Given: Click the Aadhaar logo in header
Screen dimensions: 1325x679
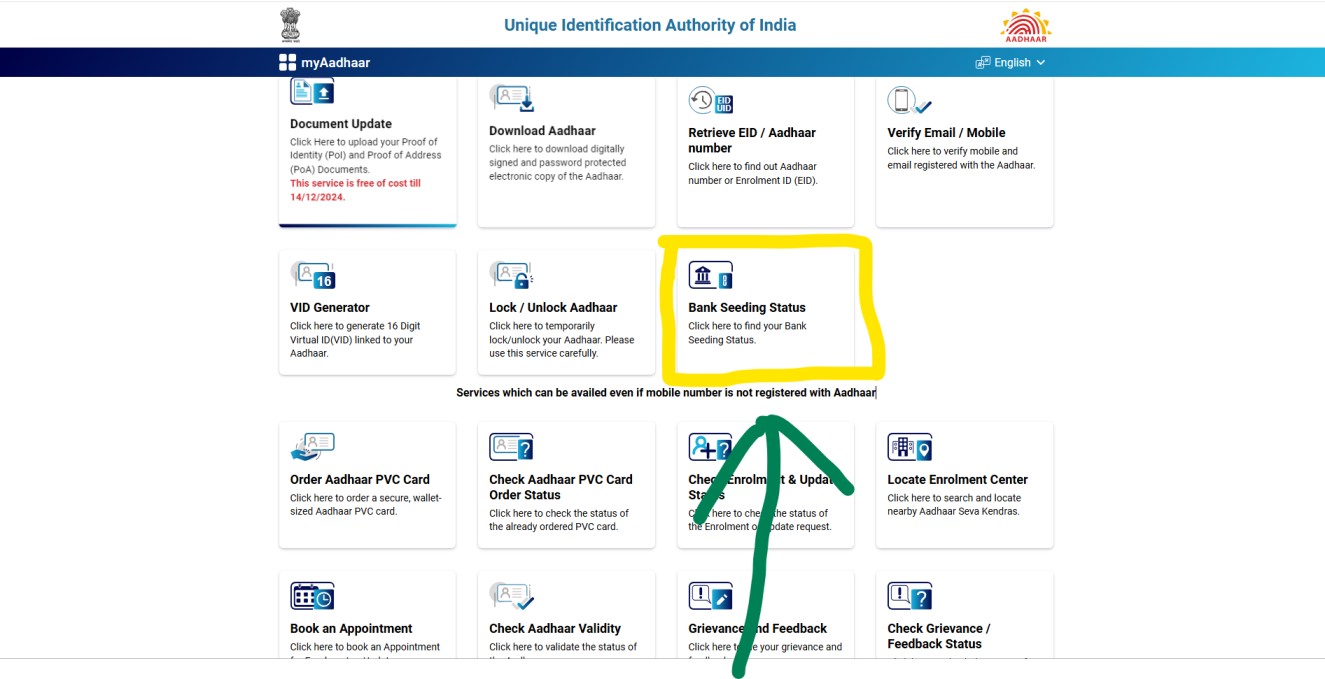Looking at the screenshot, I should coord(1026,25).
